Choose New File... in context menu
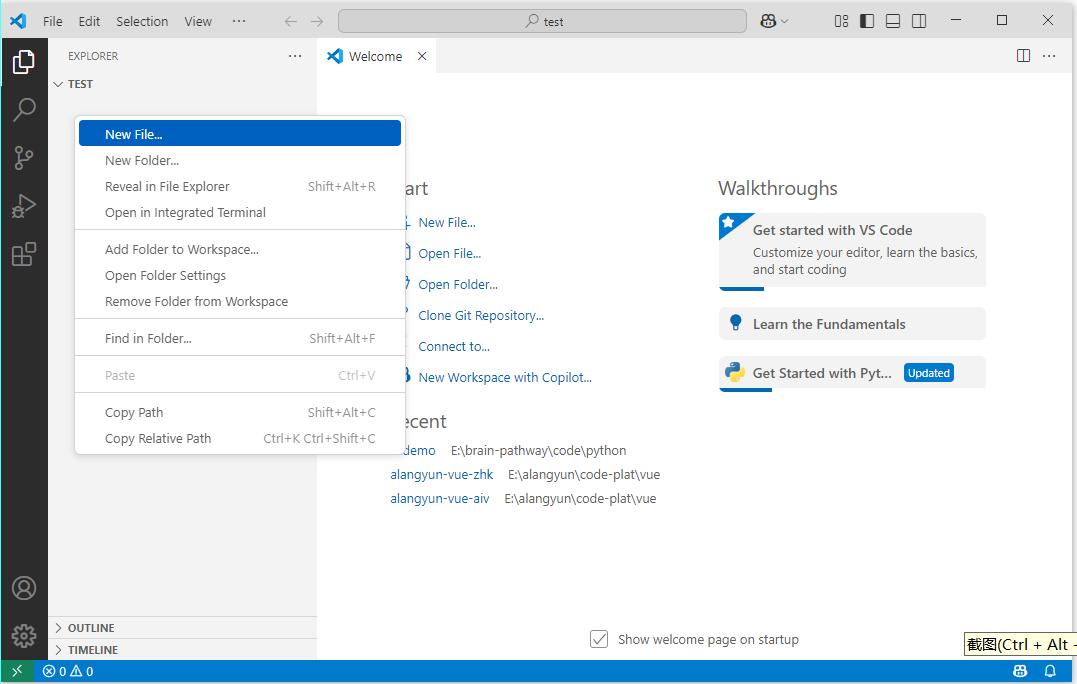 (240, 134)
